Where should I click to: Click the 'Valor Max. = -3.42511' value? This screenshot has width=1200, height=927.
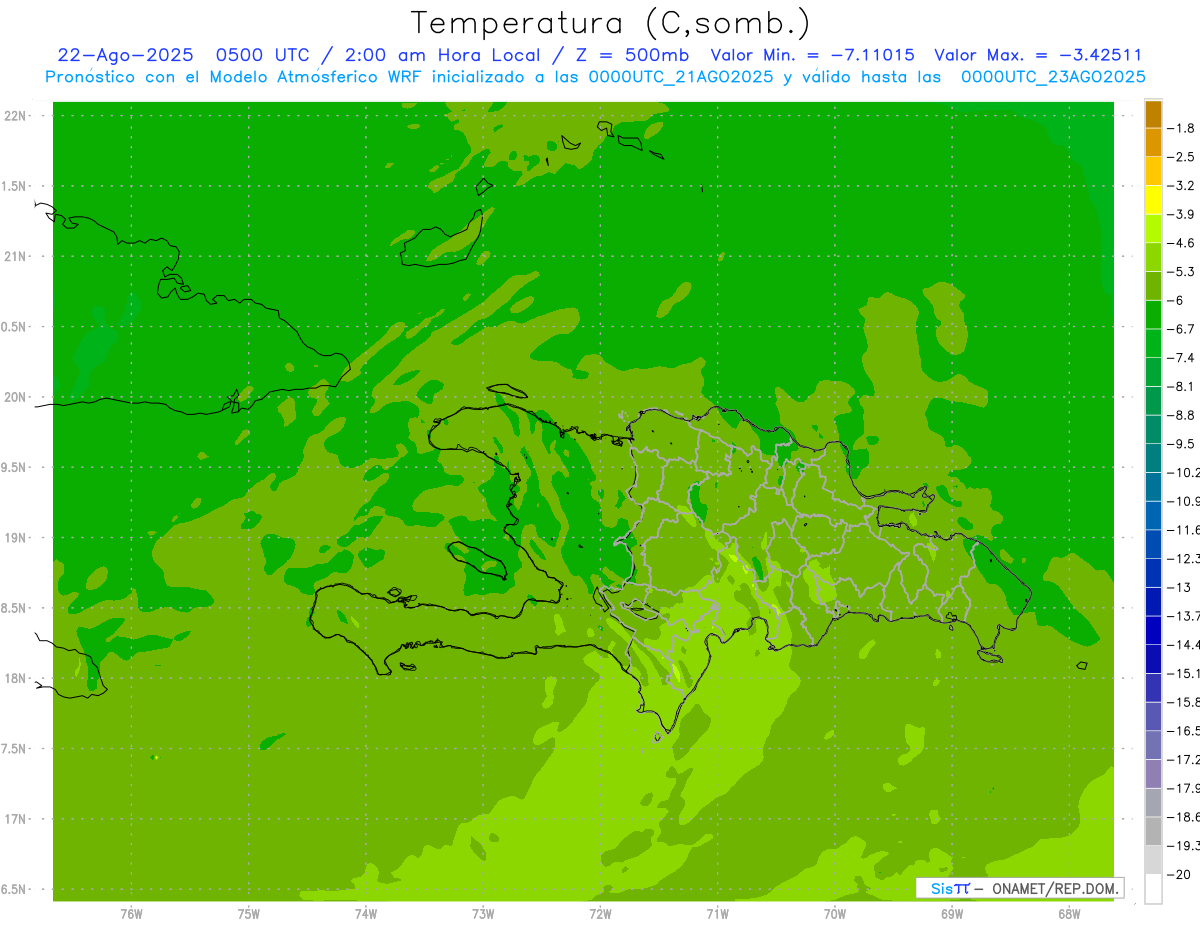(1038, 55)
